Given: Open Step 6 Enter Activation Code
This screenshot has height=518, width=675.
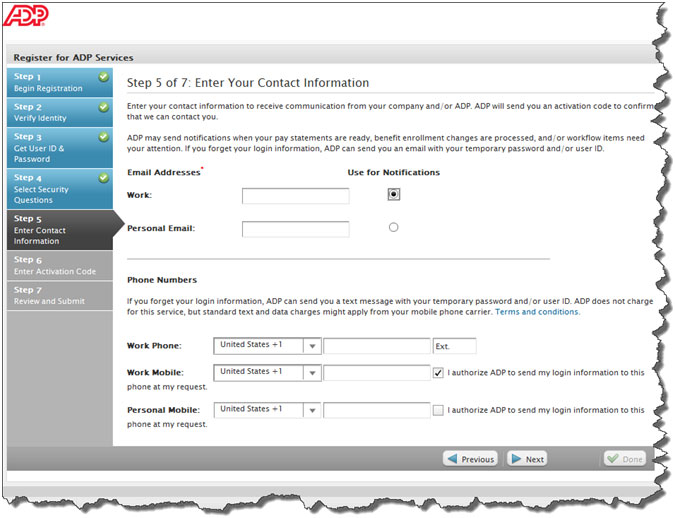Looking at the screenshot, I should [x=60, y=266].
